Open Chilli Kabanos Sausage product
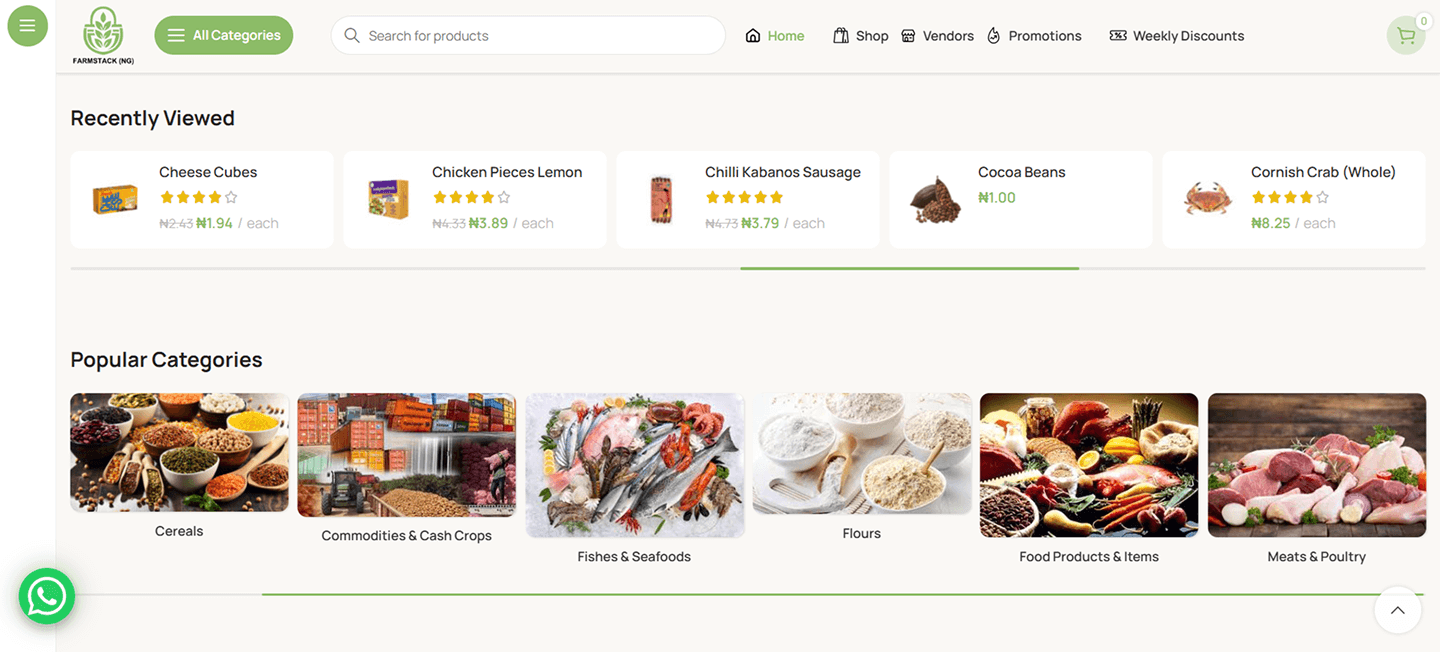 coord(782,172)
